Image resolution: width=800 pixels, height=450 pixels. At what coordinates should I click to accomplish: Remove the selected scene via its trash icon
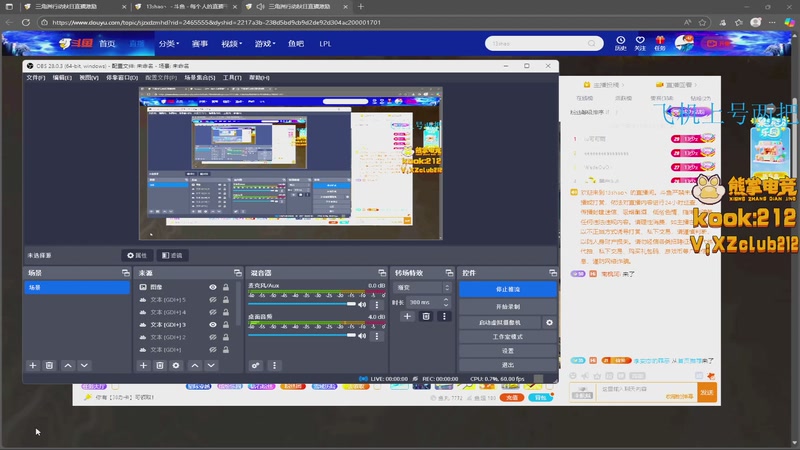click(49, 365)
